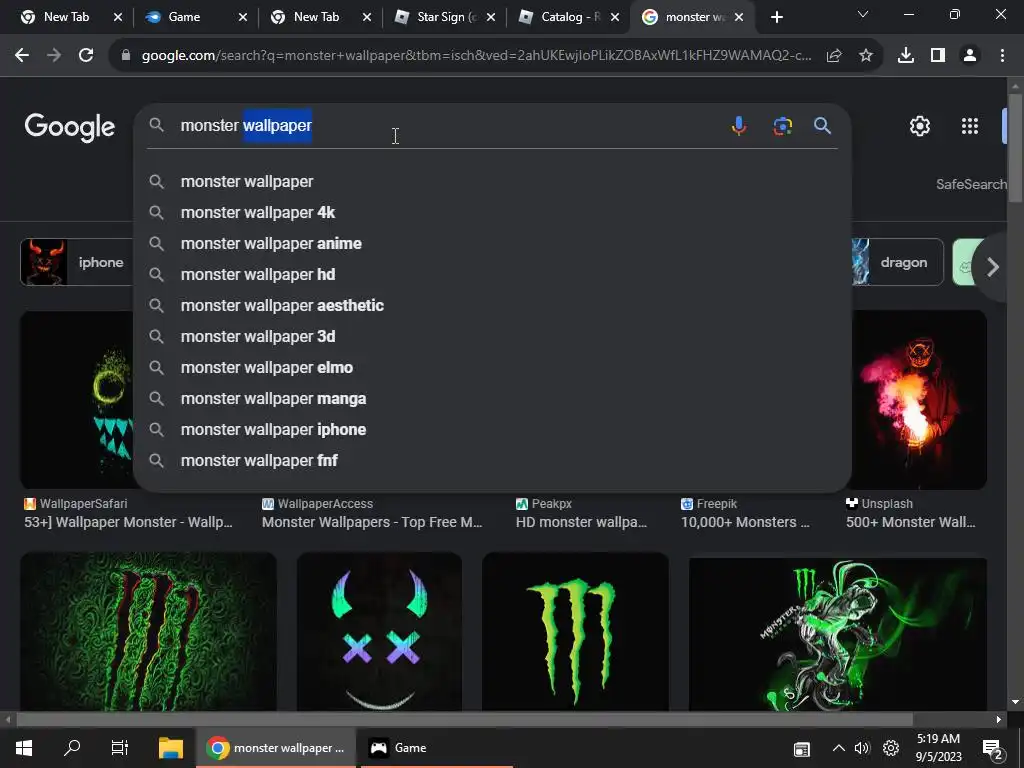Screen dimensions: 1024x768
Task: Open the Unsplash 500+ Monster Wallpapers link
Action: pos(910,513)
